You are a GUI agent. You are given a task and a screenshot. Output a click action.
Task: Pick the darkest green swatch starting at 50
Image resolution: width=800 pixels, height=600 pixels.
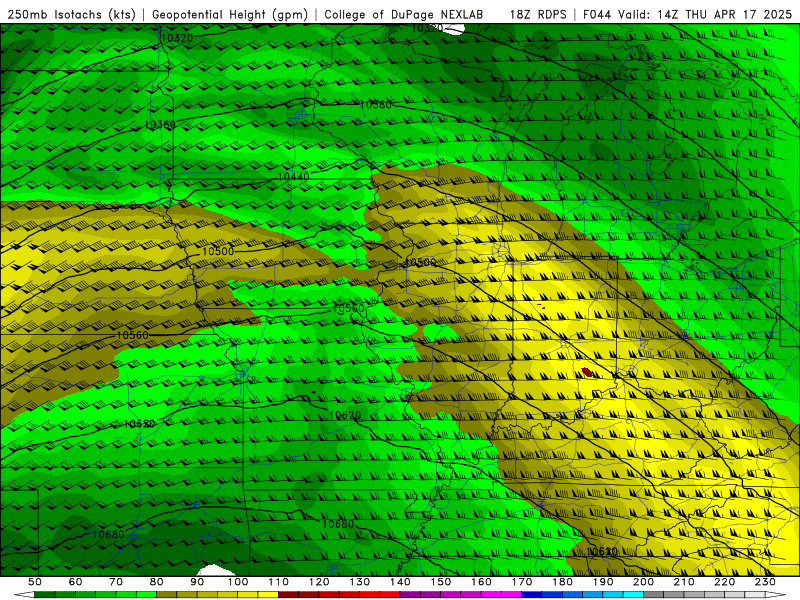pos(45,595)
